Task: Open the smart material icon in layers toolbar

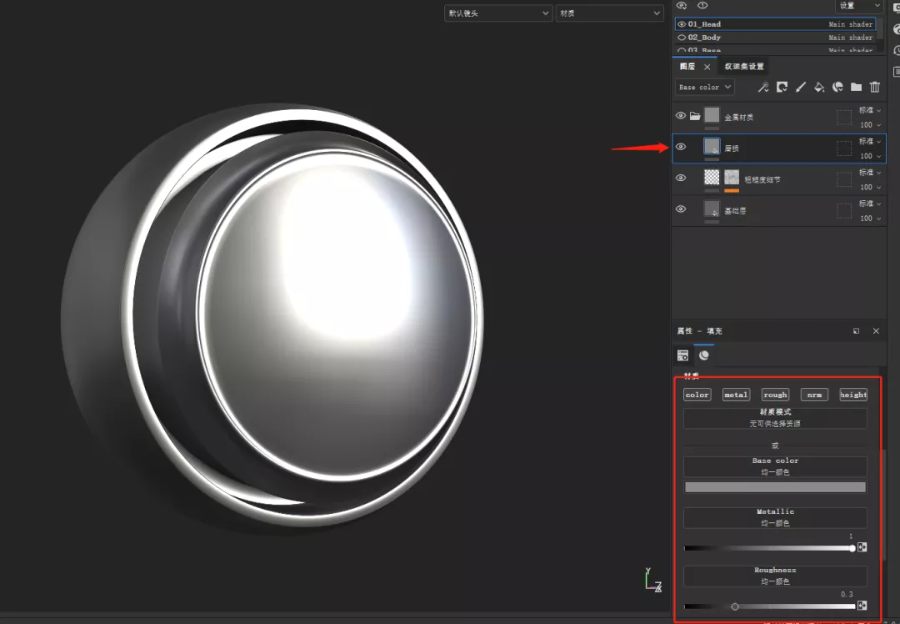Action: click(838, 87)
